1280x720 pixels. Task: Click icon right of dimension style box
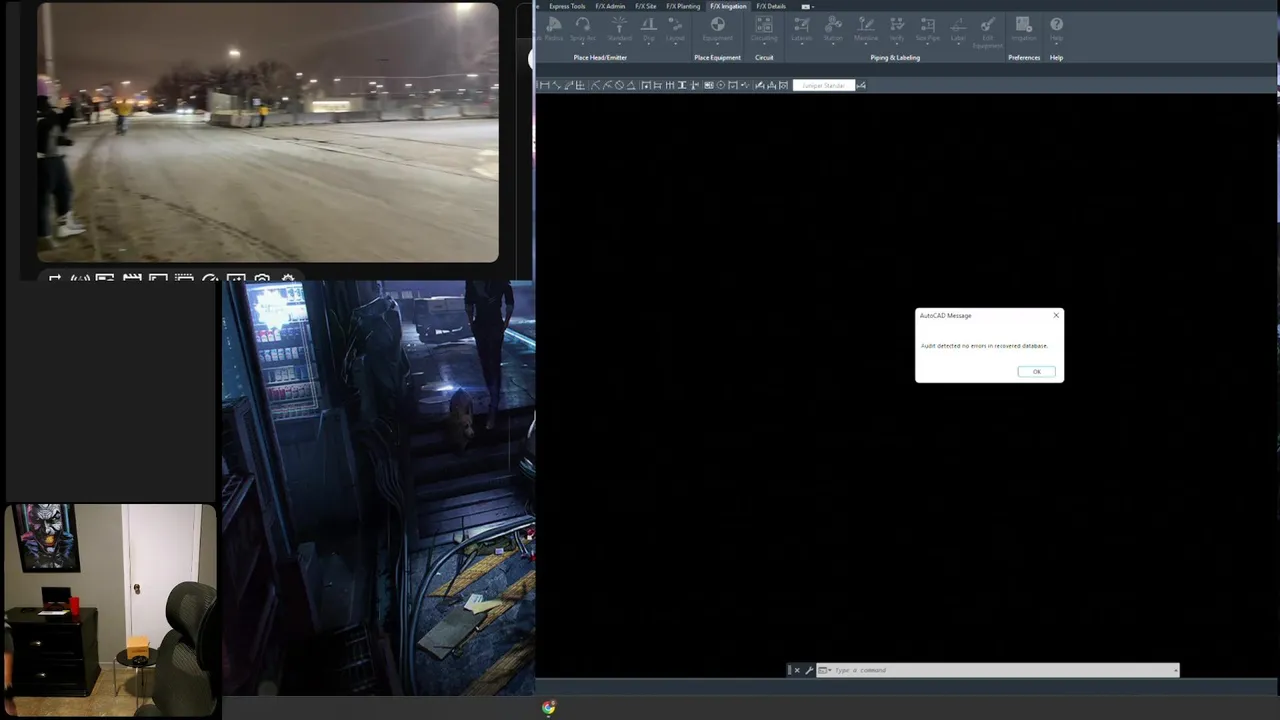(x=861, y=85)
